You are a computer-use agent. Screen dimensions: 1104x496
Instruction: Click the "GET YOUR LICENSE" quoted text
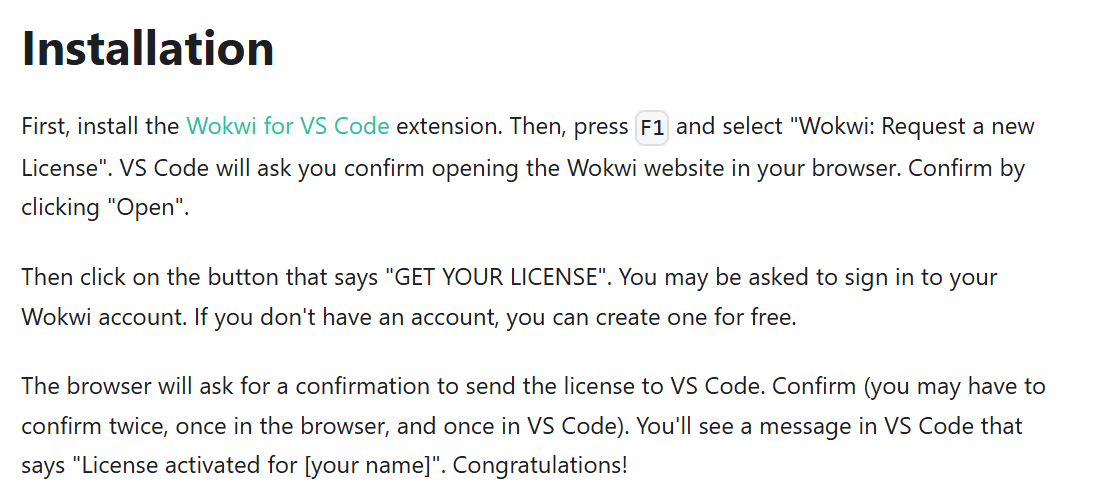tap(498, 277)
